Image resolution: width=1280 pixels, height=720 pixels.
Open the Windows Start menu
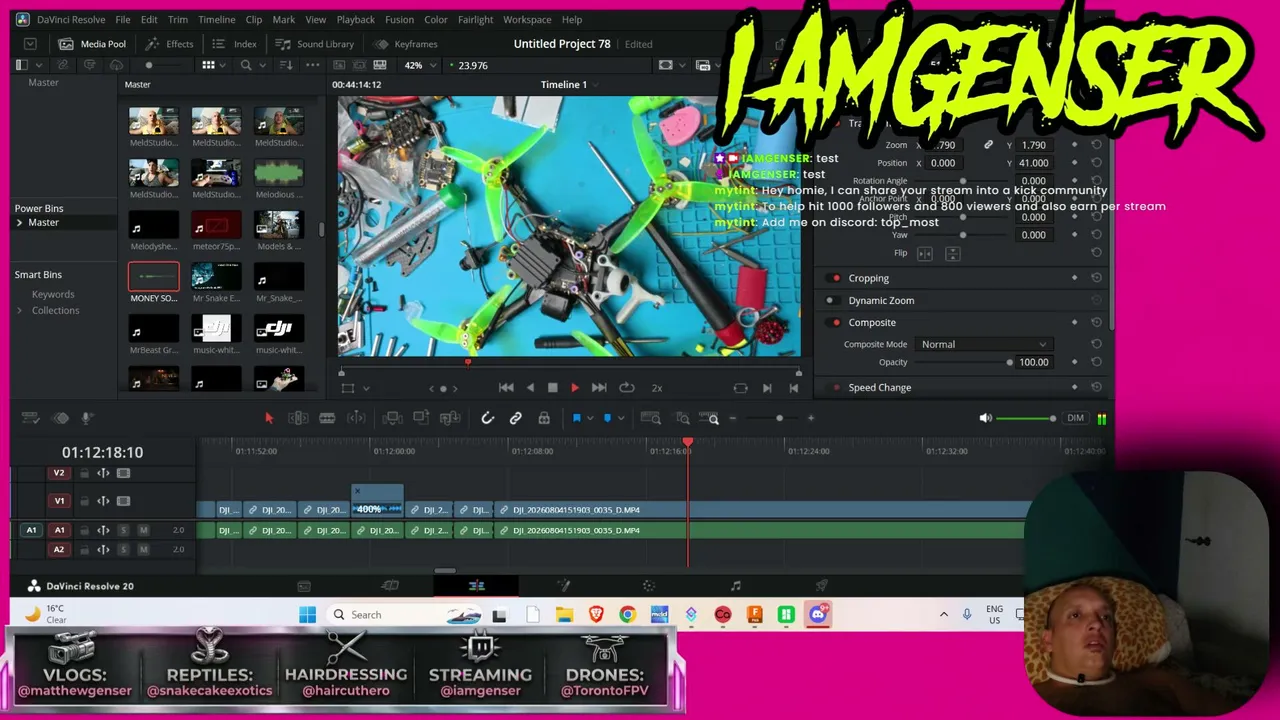coord(307,614)
